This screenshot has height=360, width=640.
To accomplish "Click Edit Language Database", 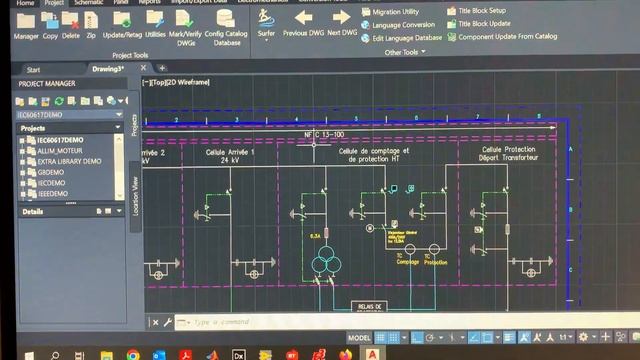I will [402, 38].
